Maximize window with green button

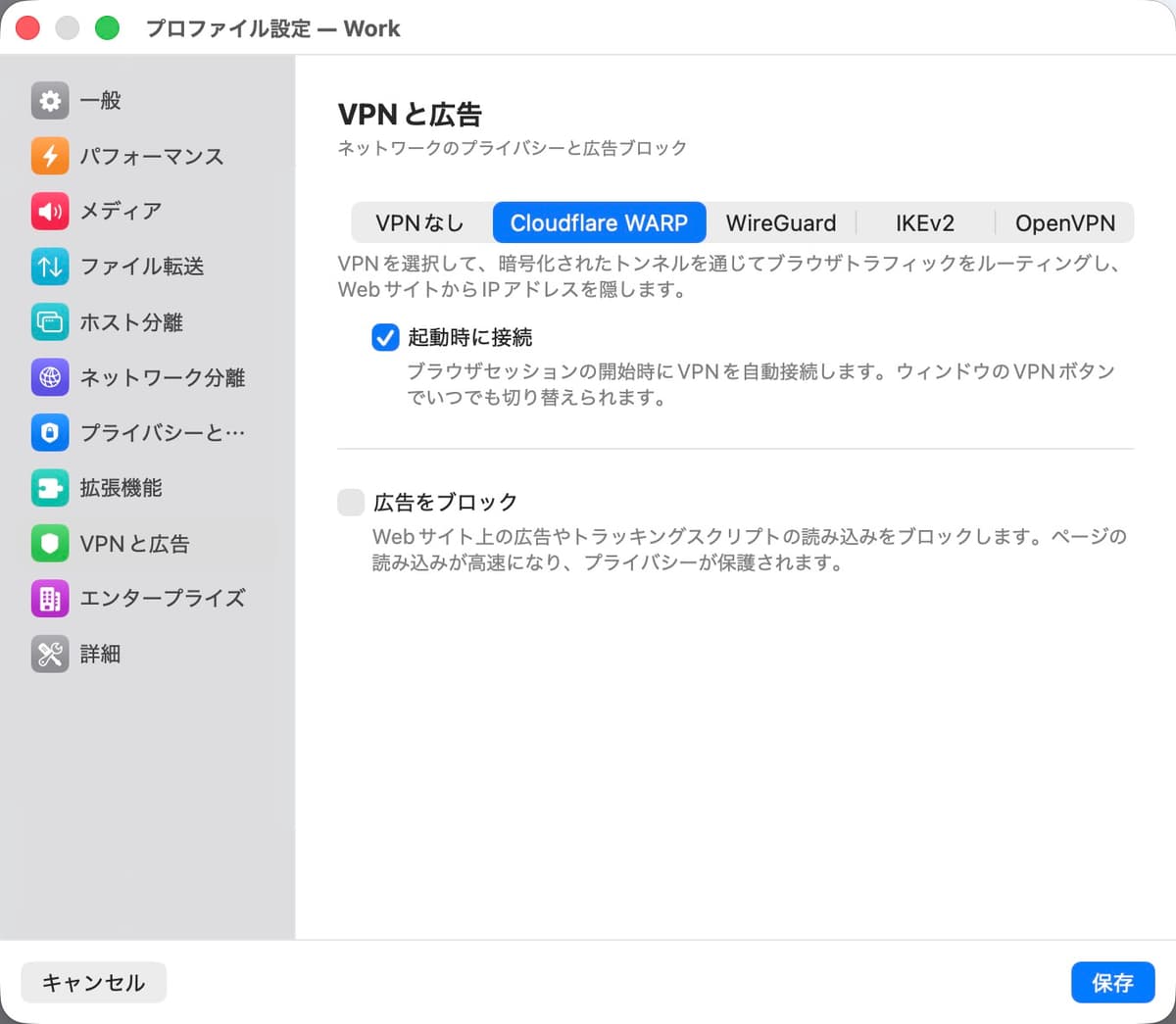tap(107, 27)
